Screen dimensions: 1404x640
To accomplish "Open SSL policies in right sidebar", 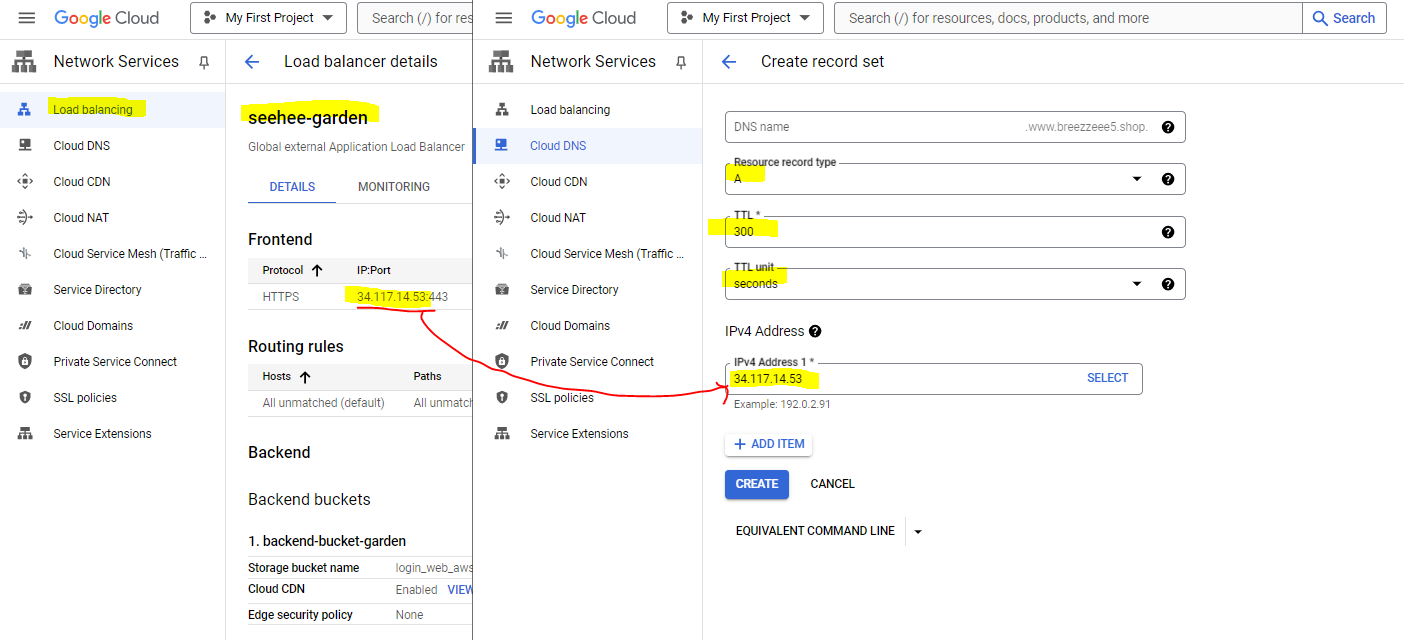I will point(587,398).
